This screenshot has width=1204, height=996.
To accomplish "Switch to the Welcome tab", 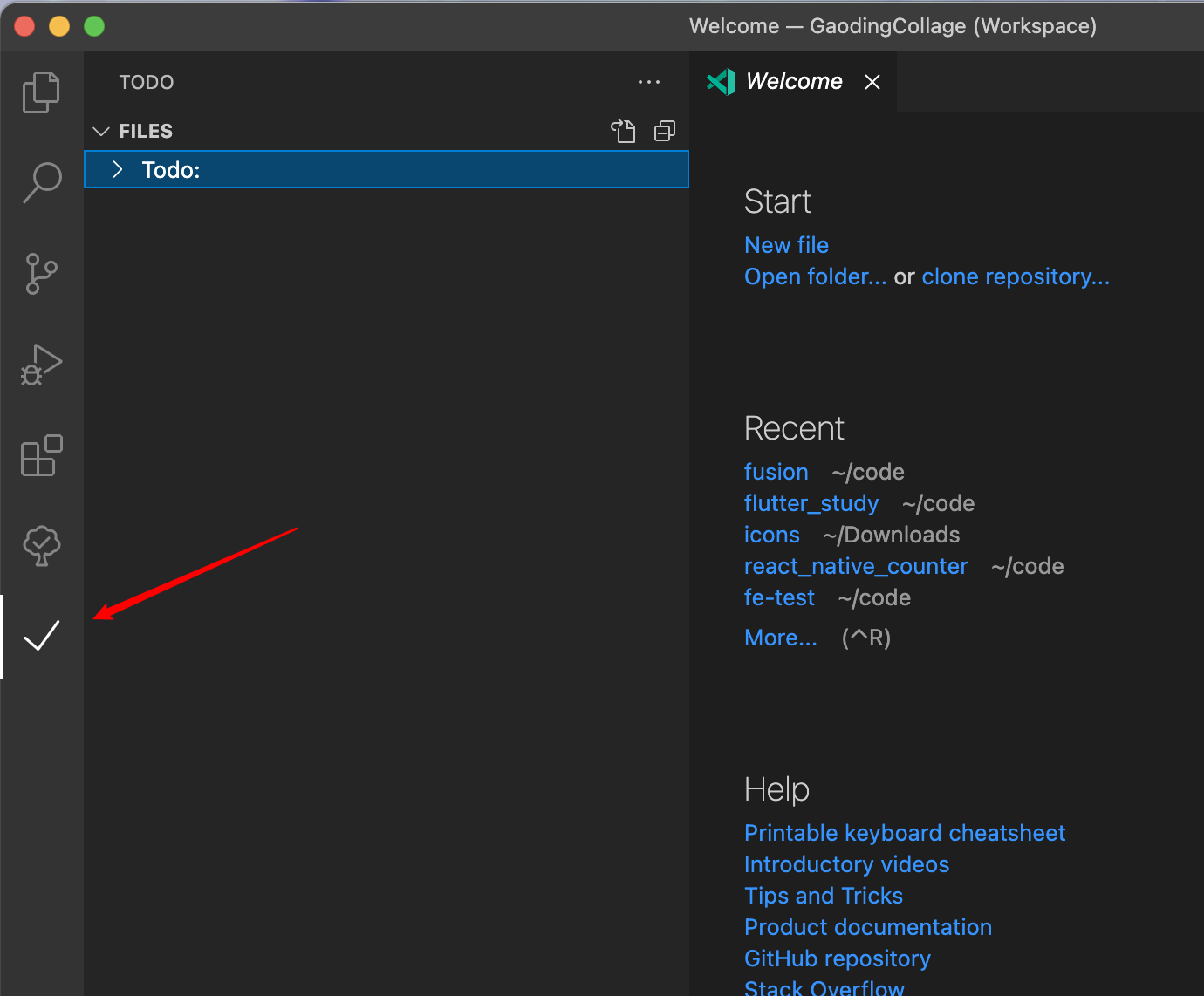I will coord(793,81).
